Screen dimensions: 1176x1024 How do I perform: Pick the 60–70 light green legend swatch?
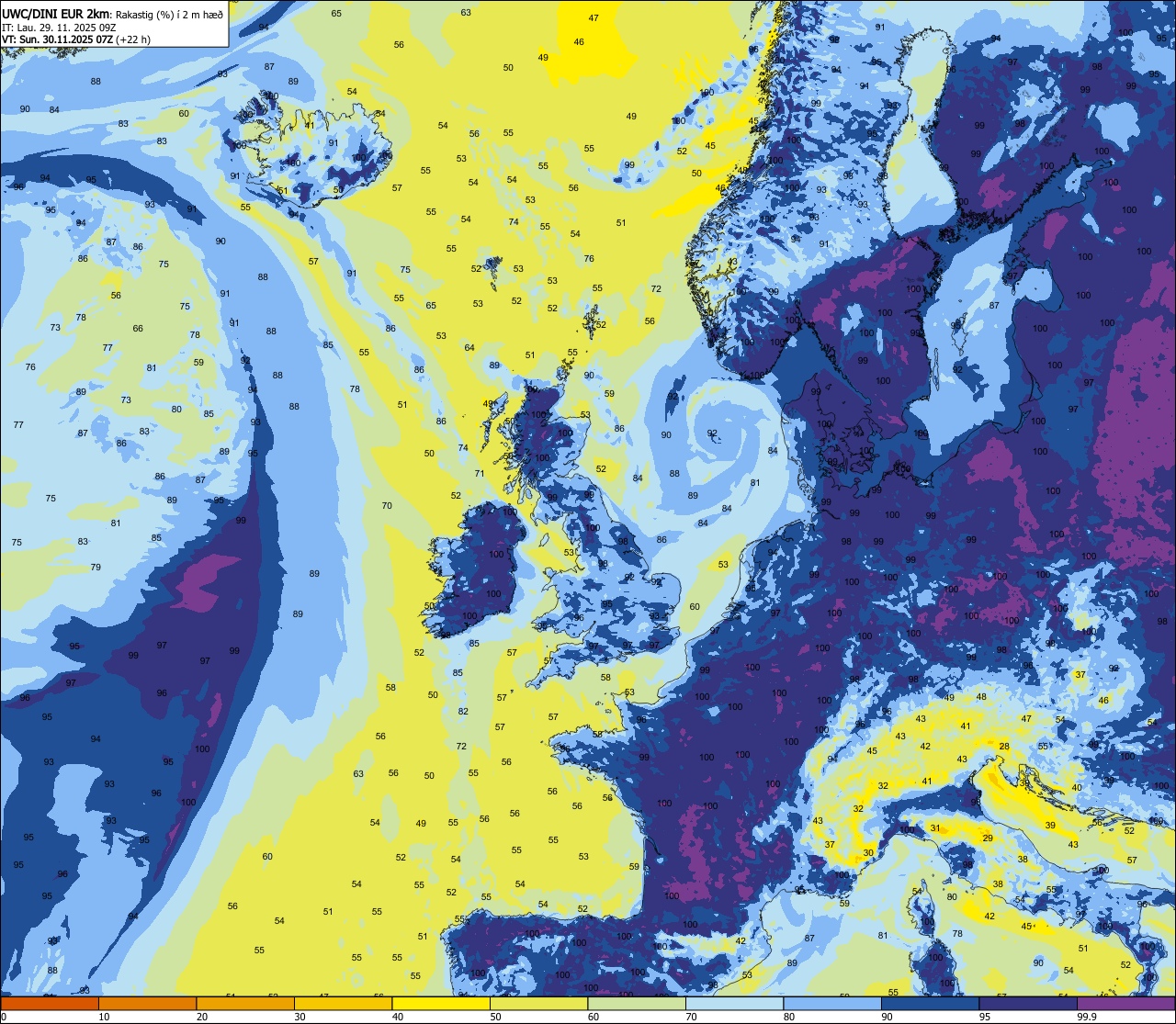(637, 1003)
